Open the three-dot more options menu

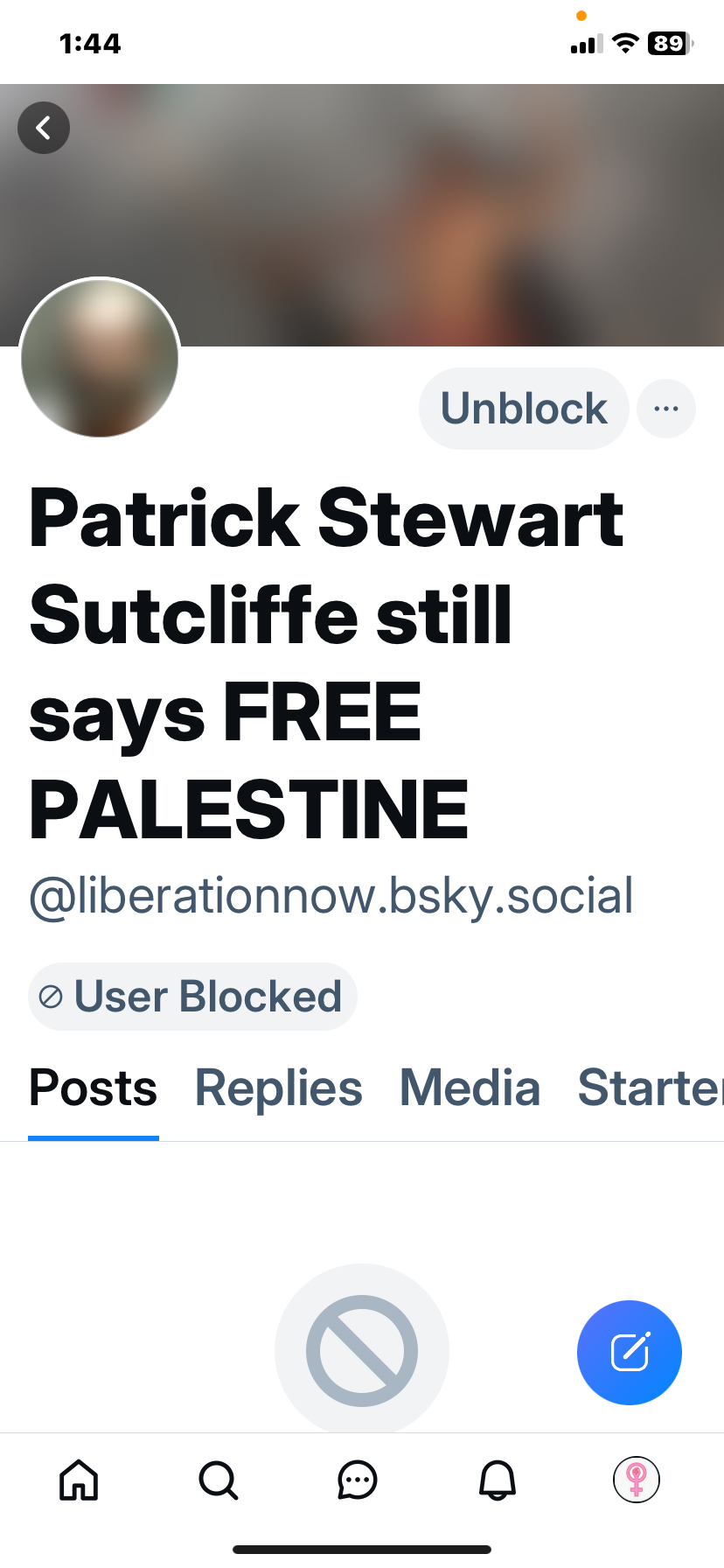[x=666, y=409]
